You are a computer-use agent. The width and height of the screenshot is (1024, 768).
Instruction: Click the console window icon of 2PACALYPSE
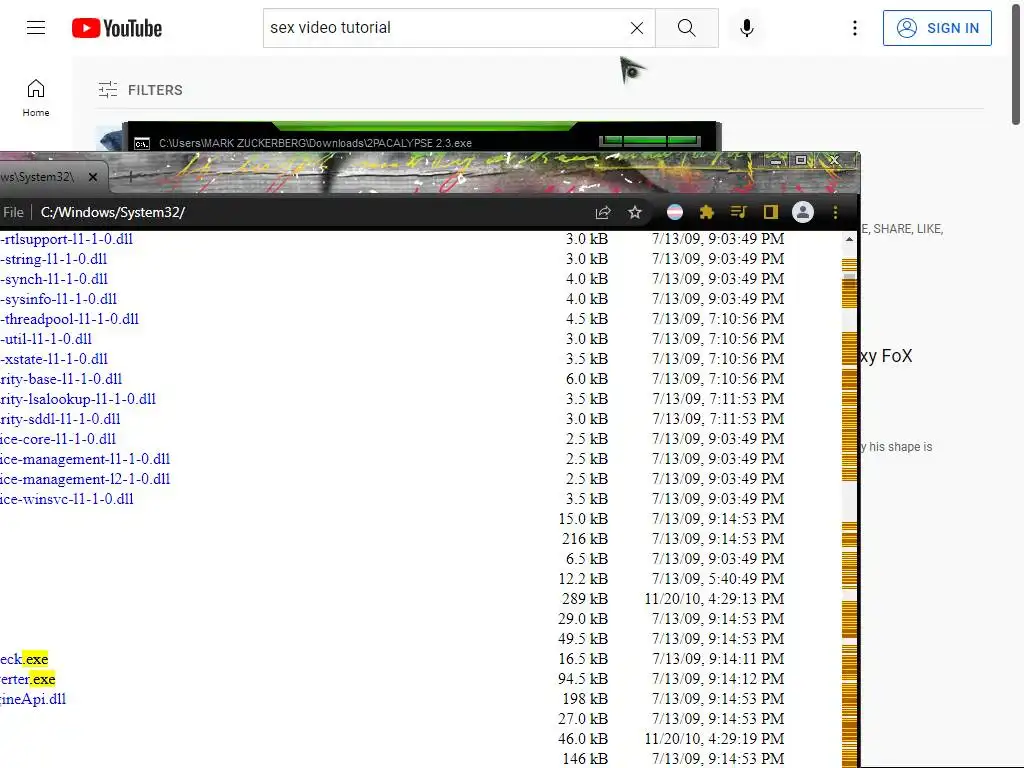coord(142,143)
